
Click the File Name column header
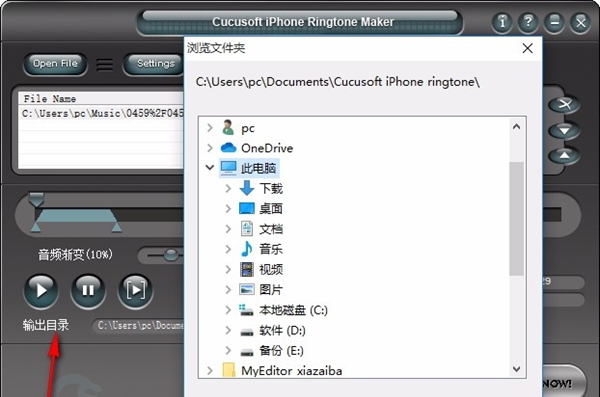click(x=102, y=99)
